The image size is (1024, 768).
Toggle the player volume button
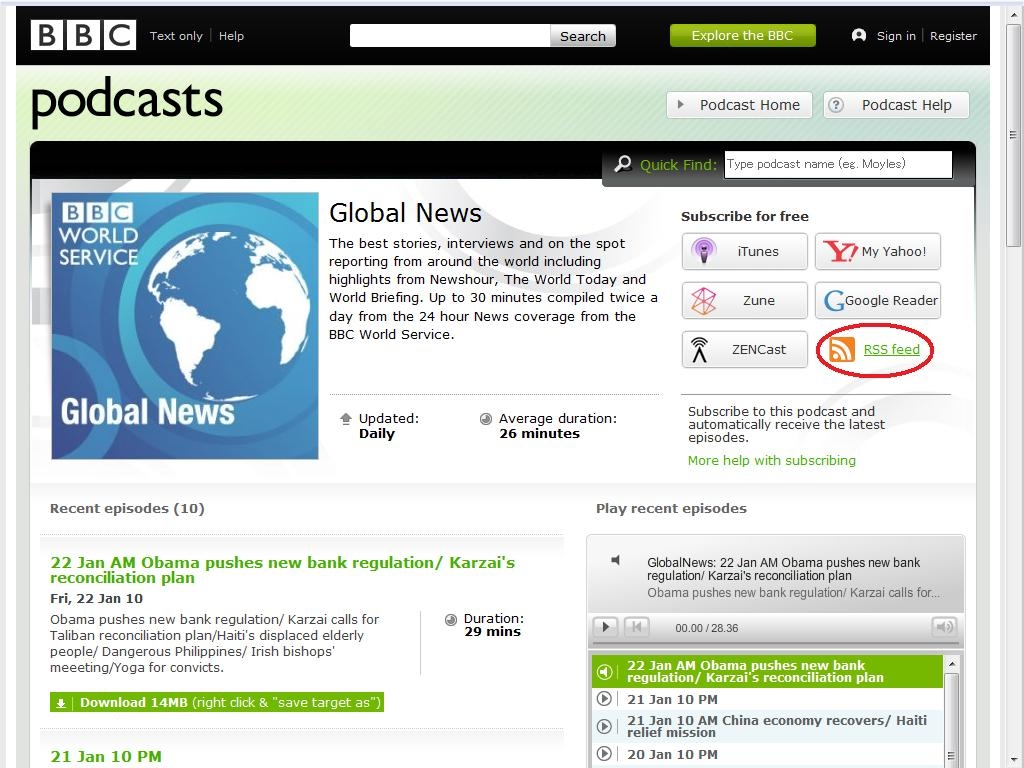(x=944, y=627)
